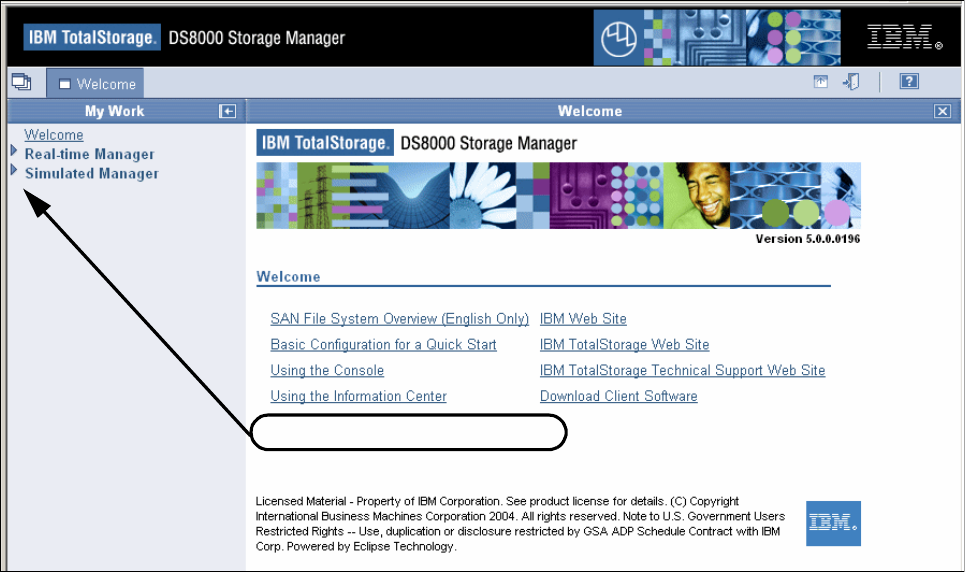Click the Welcome banner image
965x572 pixels.
pos(558,196)
